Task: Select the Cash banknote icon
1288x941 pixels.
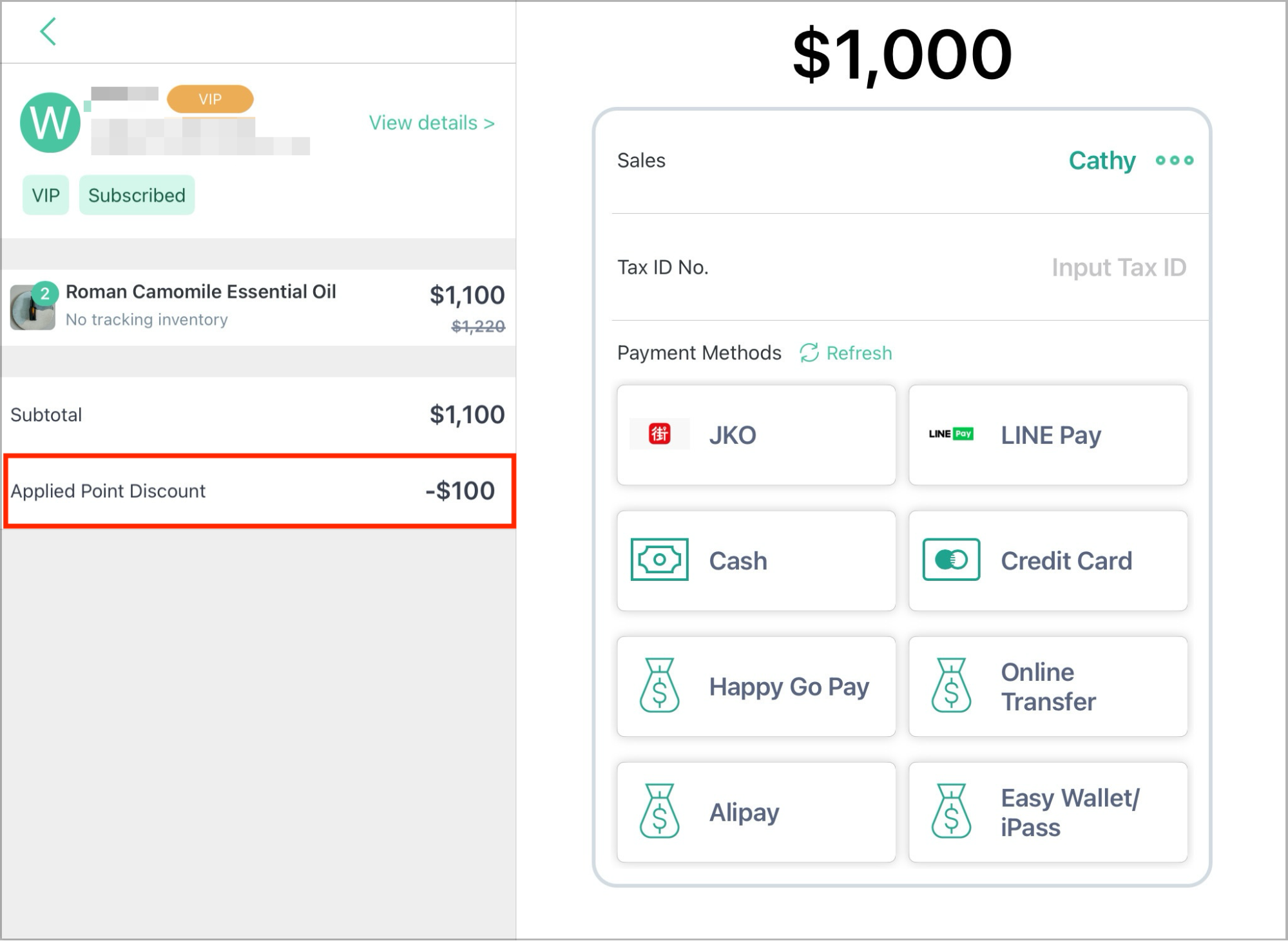Action: pyautogui.click(x=659, y=560)
